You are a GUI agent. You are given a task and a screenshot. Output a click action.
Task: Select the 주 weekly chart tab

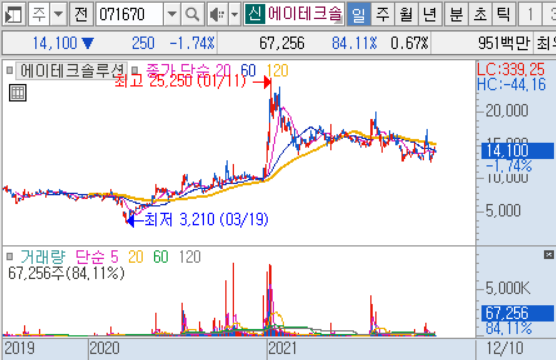click(x=382, y=14)
